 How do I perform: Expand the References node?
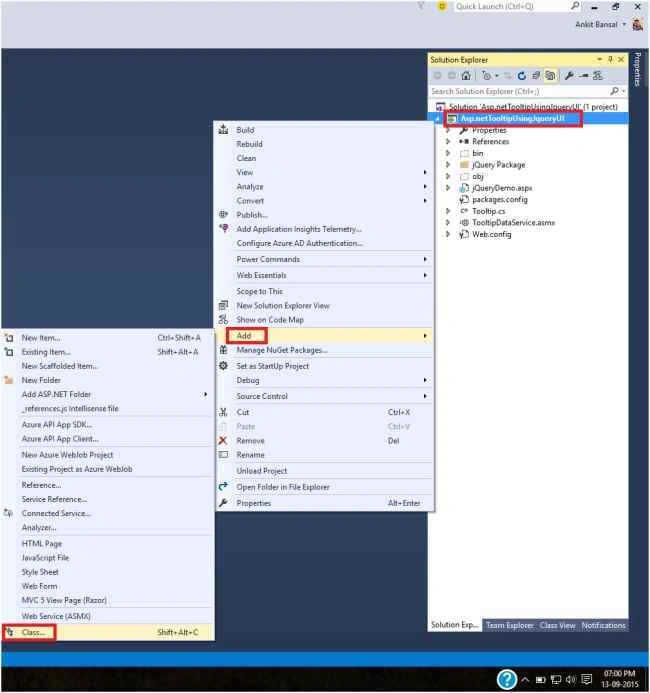pyautogui.click(x=448, y=141)
